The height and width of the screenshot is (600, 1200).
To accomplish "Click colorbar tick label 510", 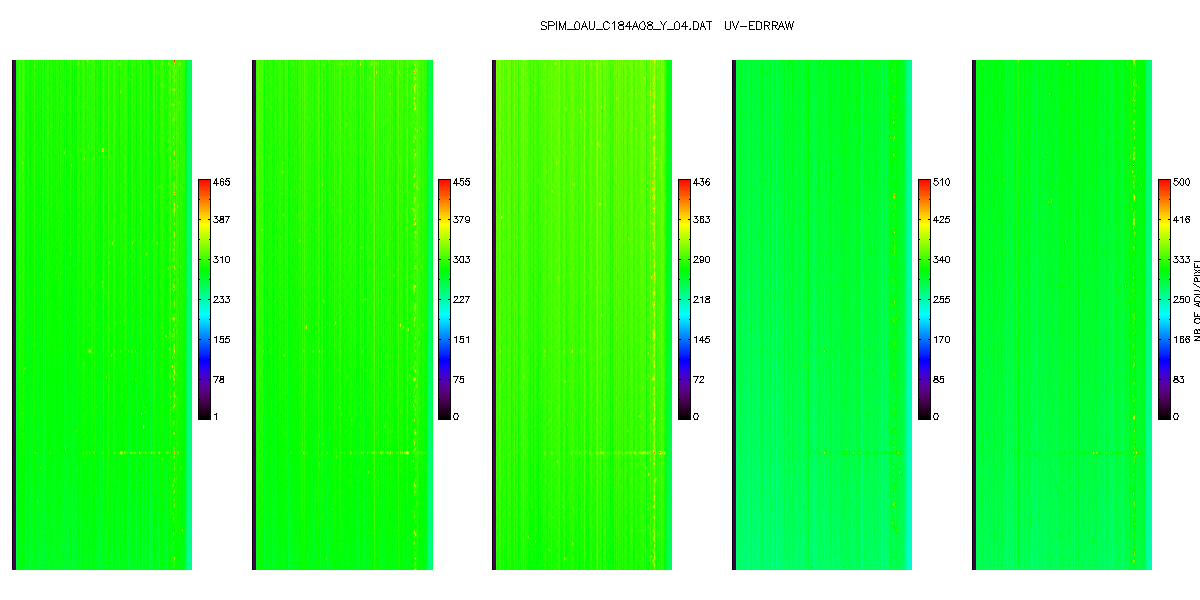I will click(x=942, y=183).
